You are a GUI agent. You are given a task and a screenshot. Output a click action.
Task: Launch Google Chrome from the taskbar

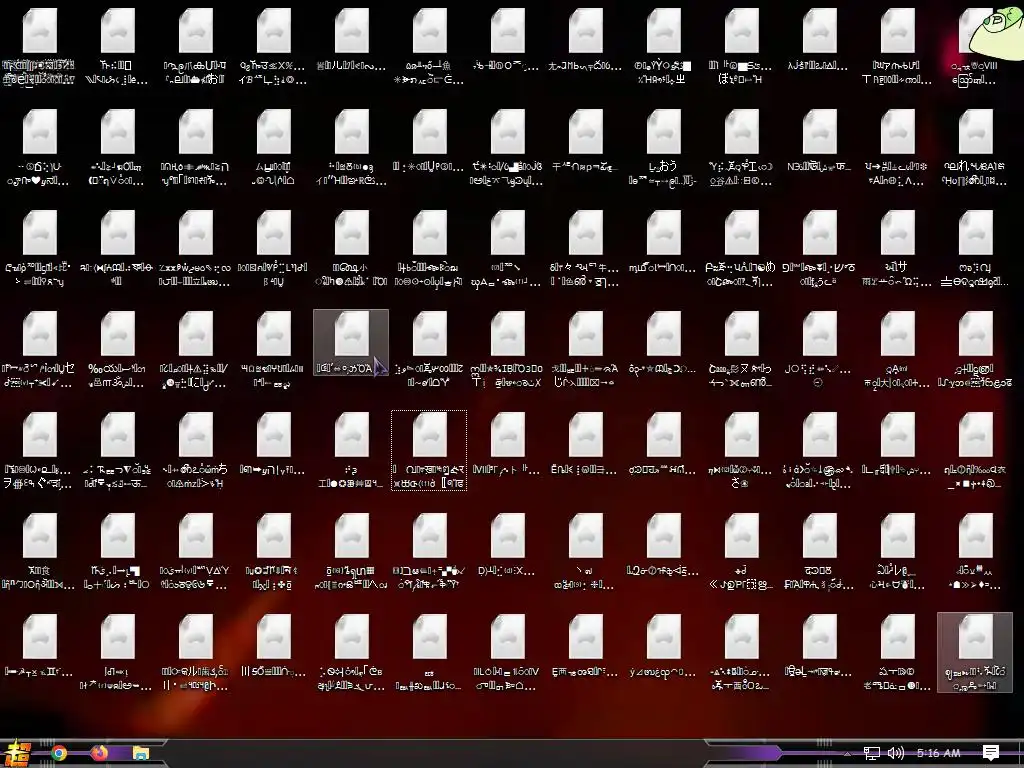(x=59, y=754)
